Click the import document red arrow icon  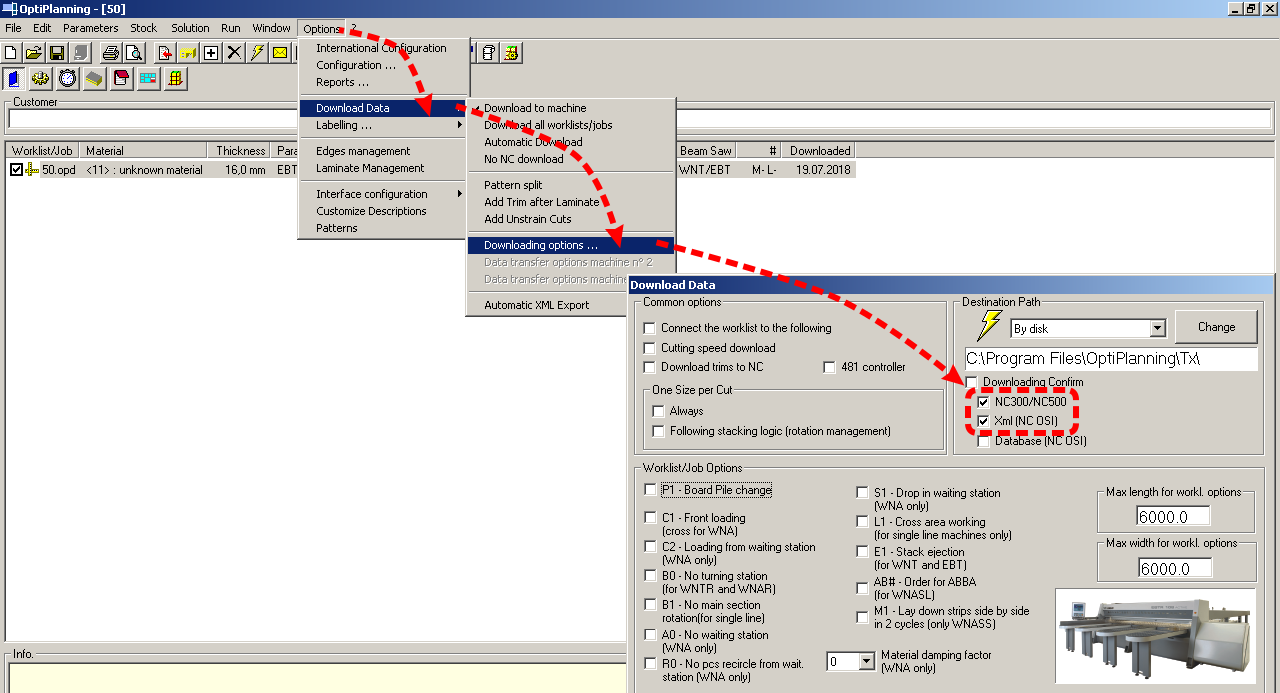tap(165, 52)
